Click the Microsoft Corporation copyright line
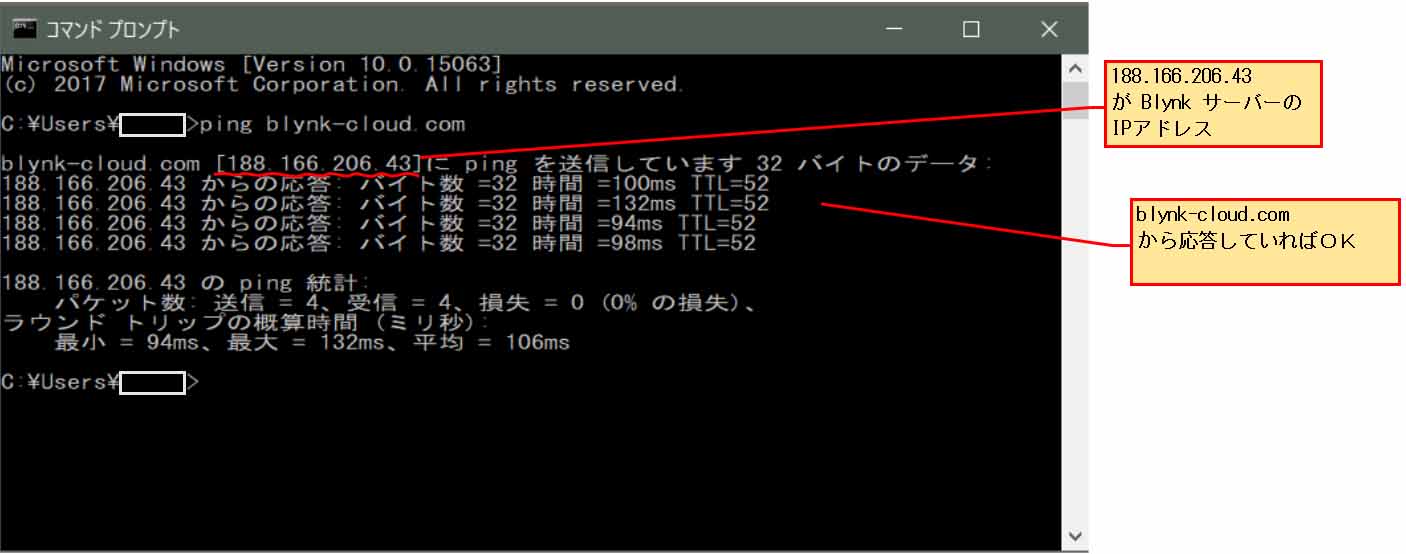The width and height of the screenshot is (1406, 554). [x=343, y=84]
